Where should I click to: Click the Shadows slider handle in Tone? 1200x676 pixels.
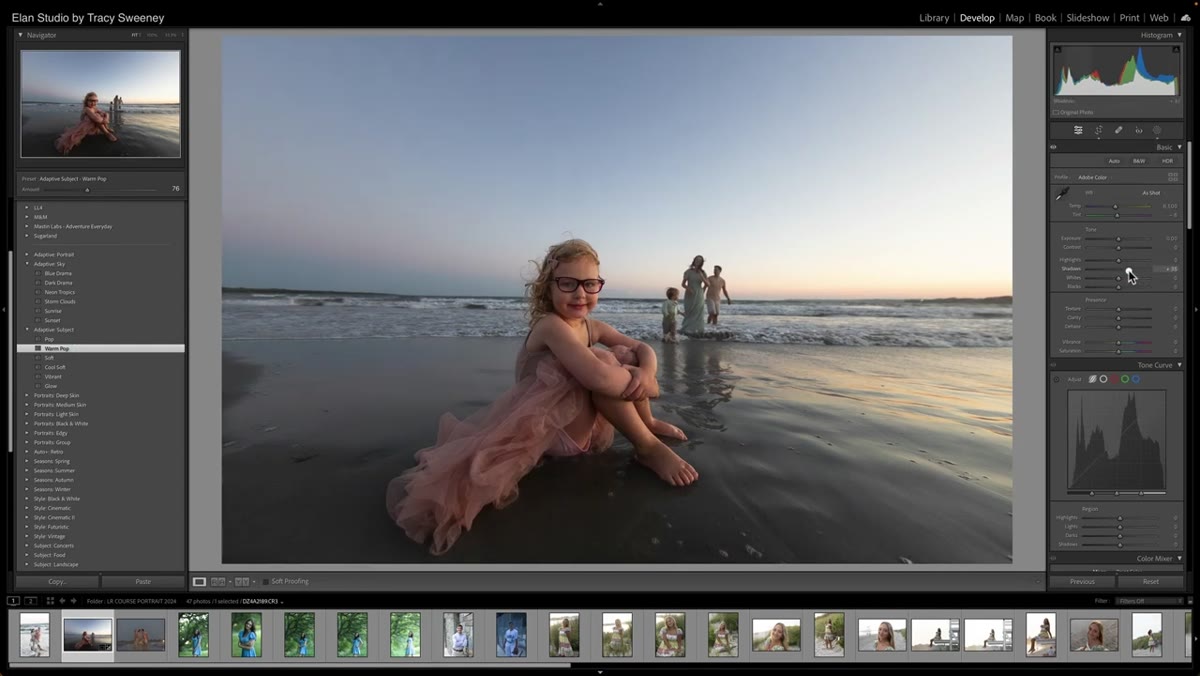pyautogui.click(x=1128, y=269)
